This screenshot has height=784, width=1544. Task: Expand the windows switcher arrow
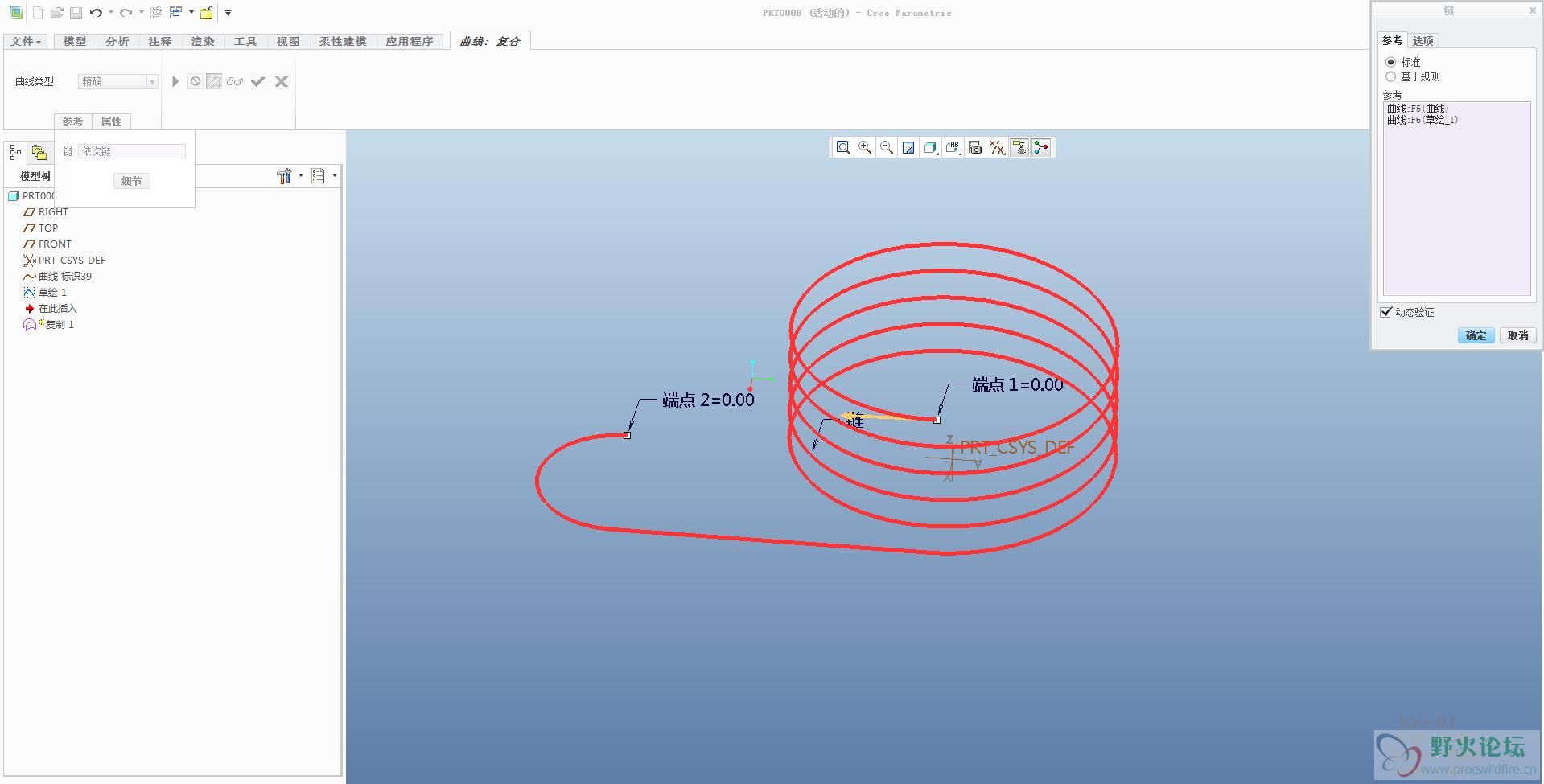(x=191, y=13)
